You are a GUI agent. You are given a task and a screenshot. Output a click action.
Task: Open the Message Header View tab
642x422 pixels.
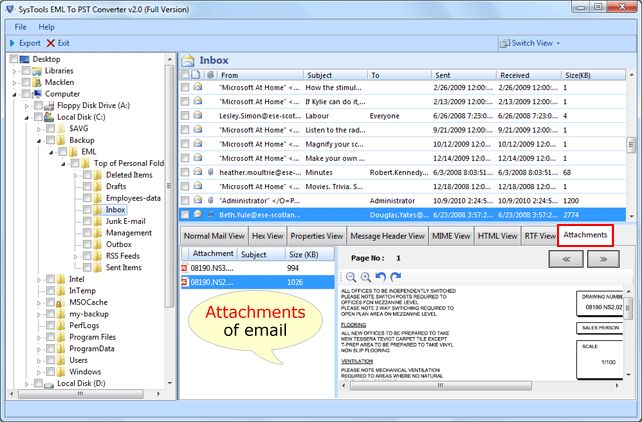pyautogui.click(x=387, y=236)
